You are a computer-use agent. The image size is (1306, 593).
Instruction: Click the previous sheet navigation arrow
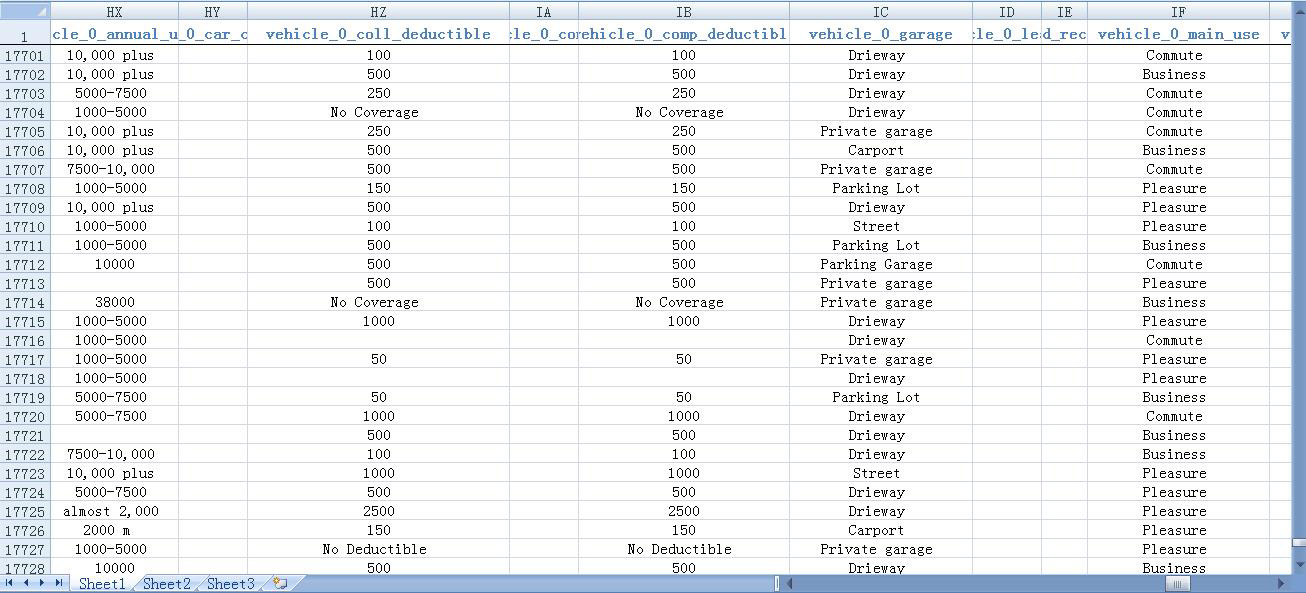click(x=26, y=583)
